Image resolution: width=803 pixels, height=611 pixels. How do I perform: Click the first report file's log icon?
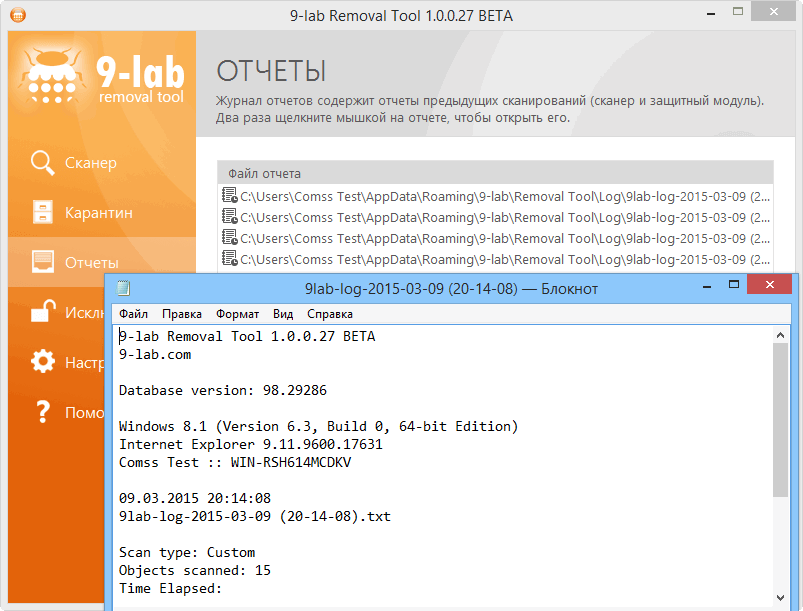[229, 195]
